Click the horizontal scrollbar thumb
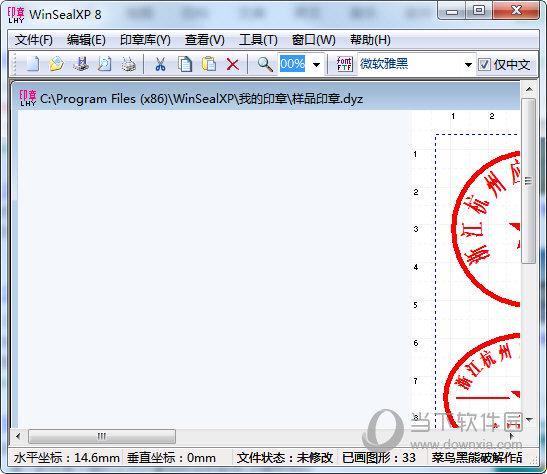The height and width of the screenshot is (474, 547). point(102,436)
